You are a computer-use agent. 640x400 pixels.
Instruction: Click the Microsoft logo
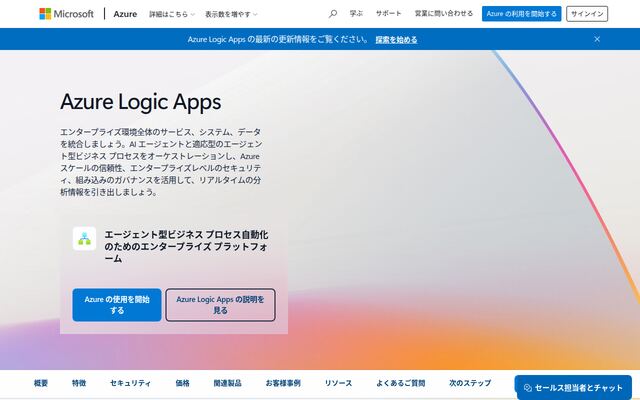click(66, 14)
